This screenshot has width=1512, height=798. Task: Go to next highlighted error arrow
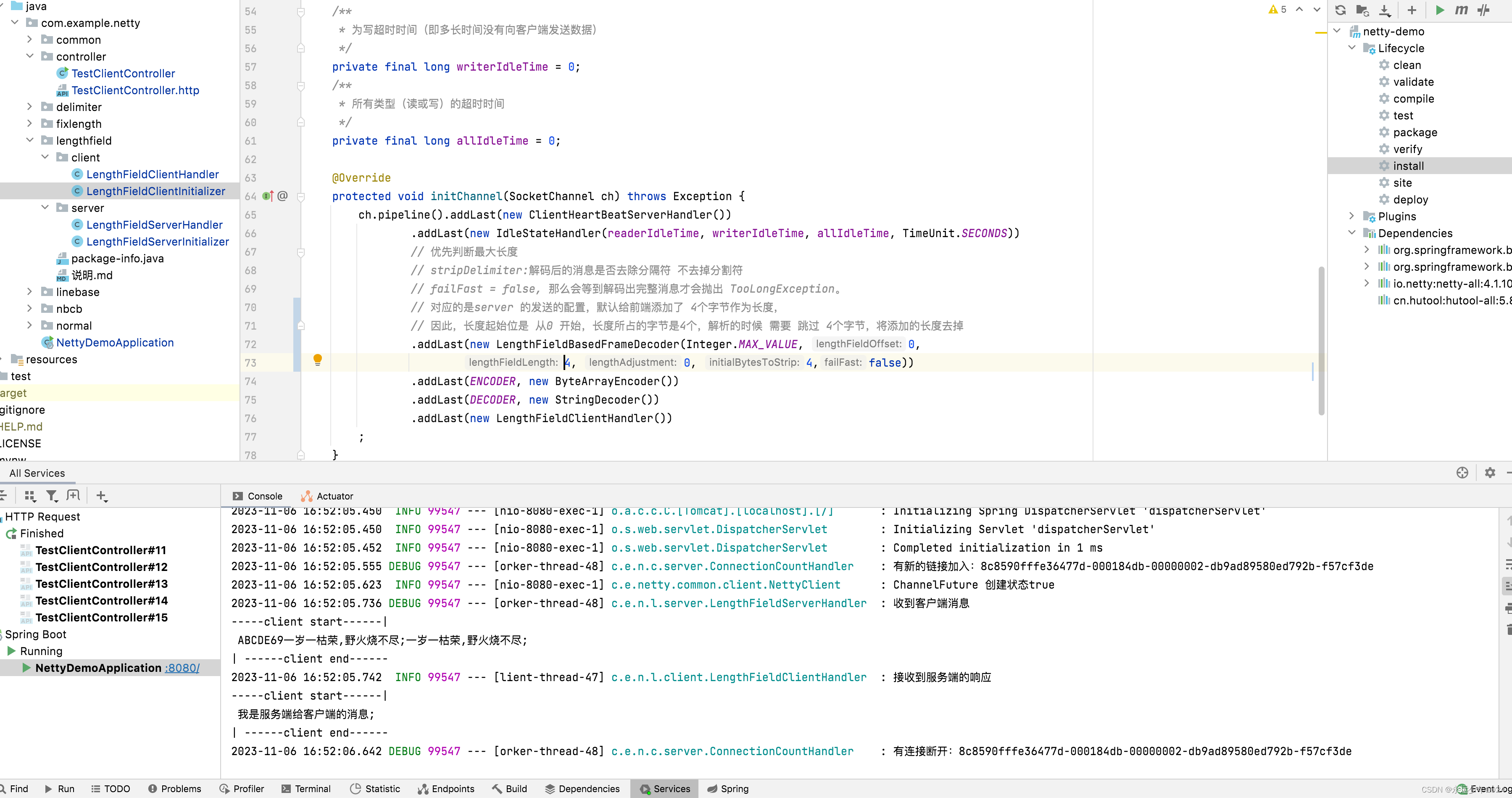[1317, 9]
